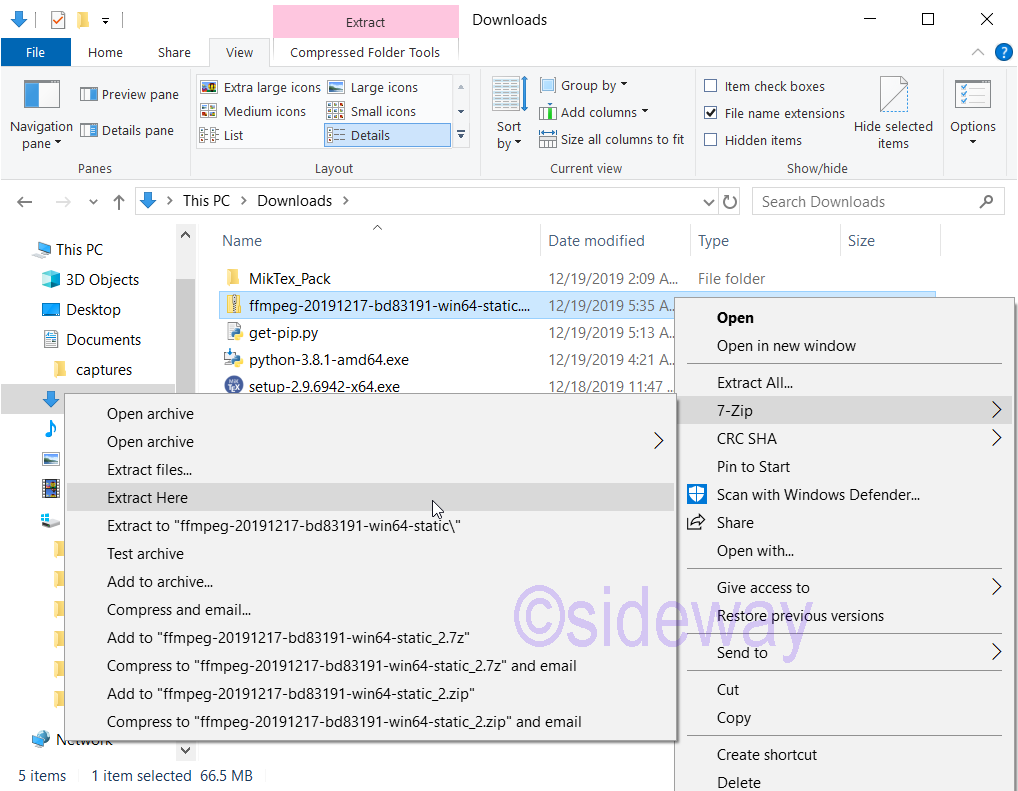Switch to Extra large icons layout
1018x791 pixels.
tap(260, 87)
